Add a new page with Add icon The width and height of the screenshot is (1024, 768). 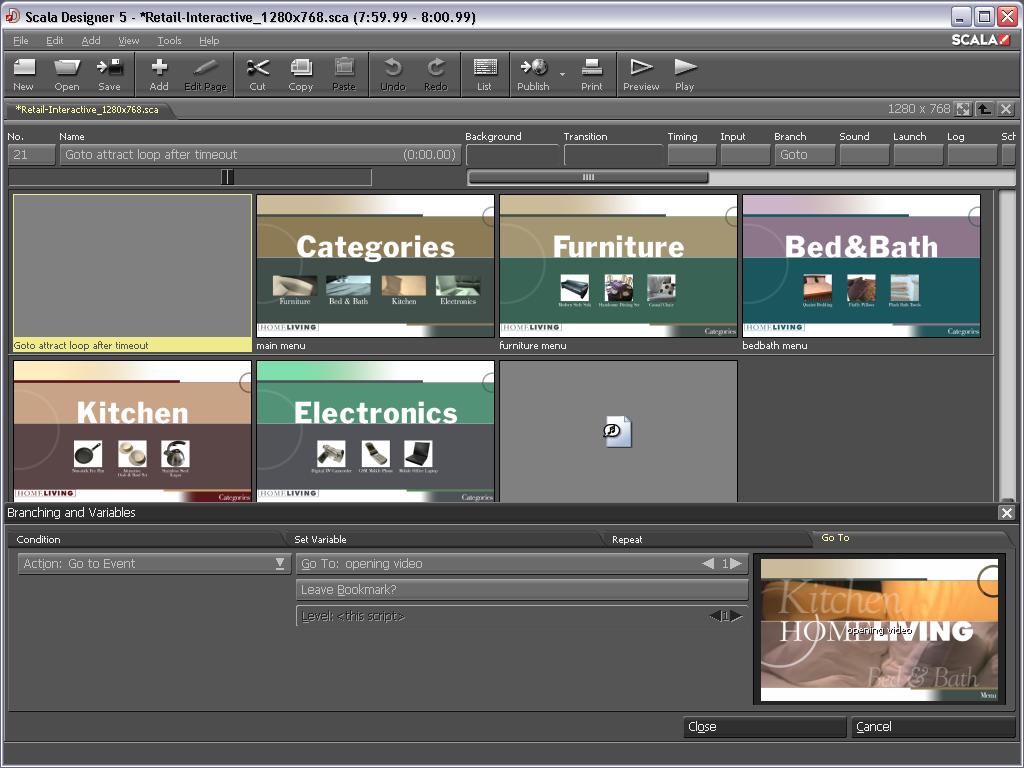[159, 74]
